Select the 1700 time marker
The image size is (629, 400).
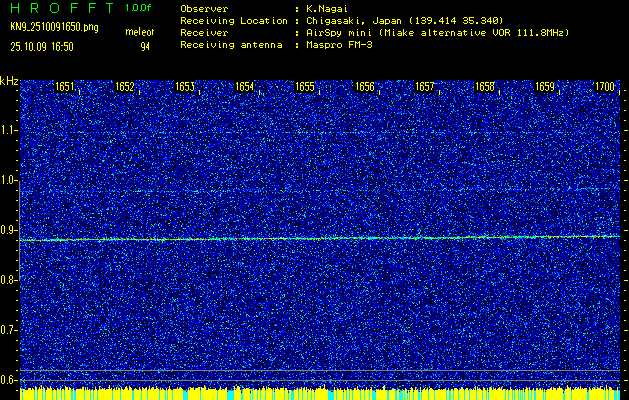[x=605, y=87]
